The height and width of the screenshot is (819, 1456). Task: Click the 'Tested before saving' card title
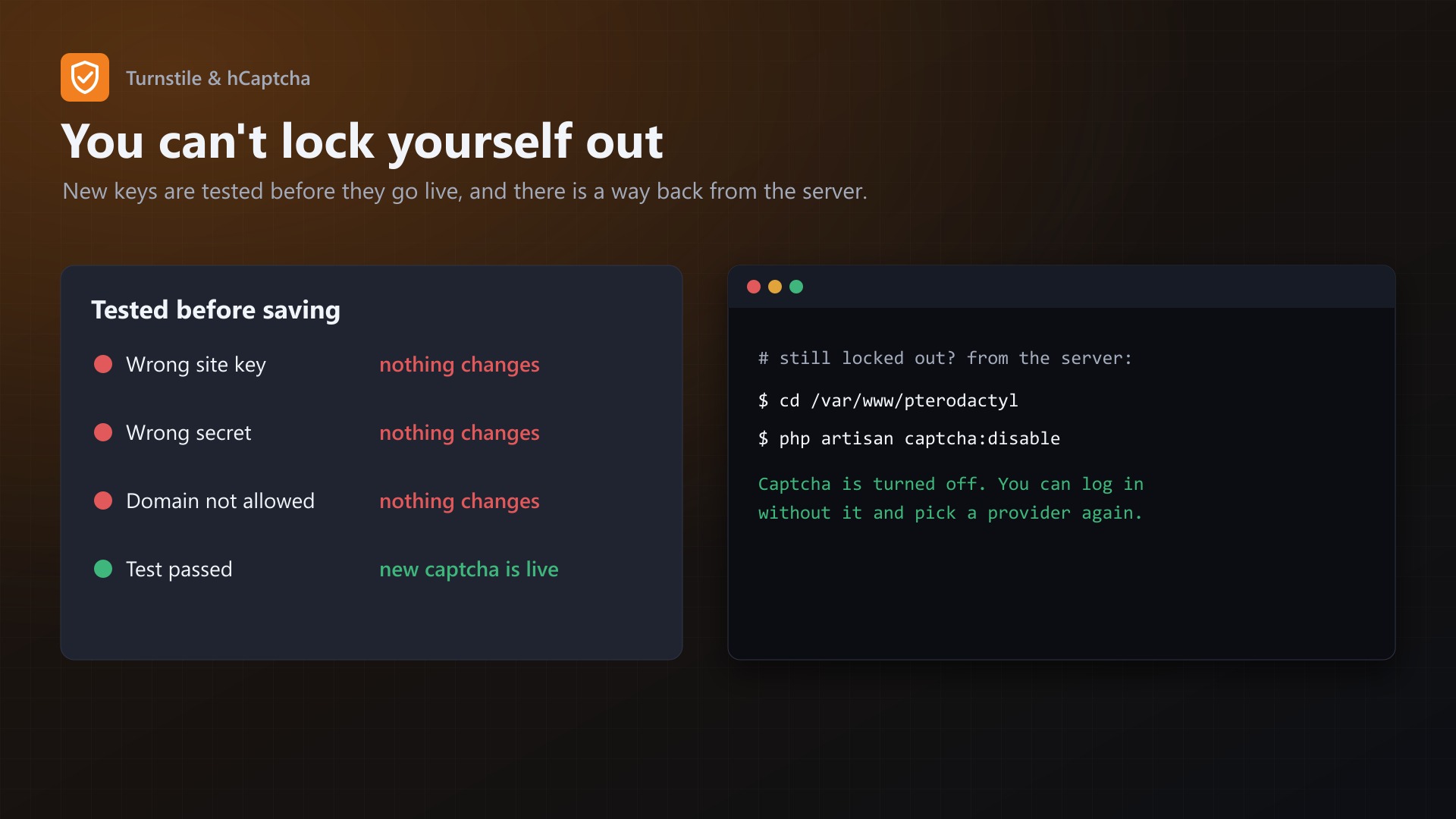(x=216, y=310)
